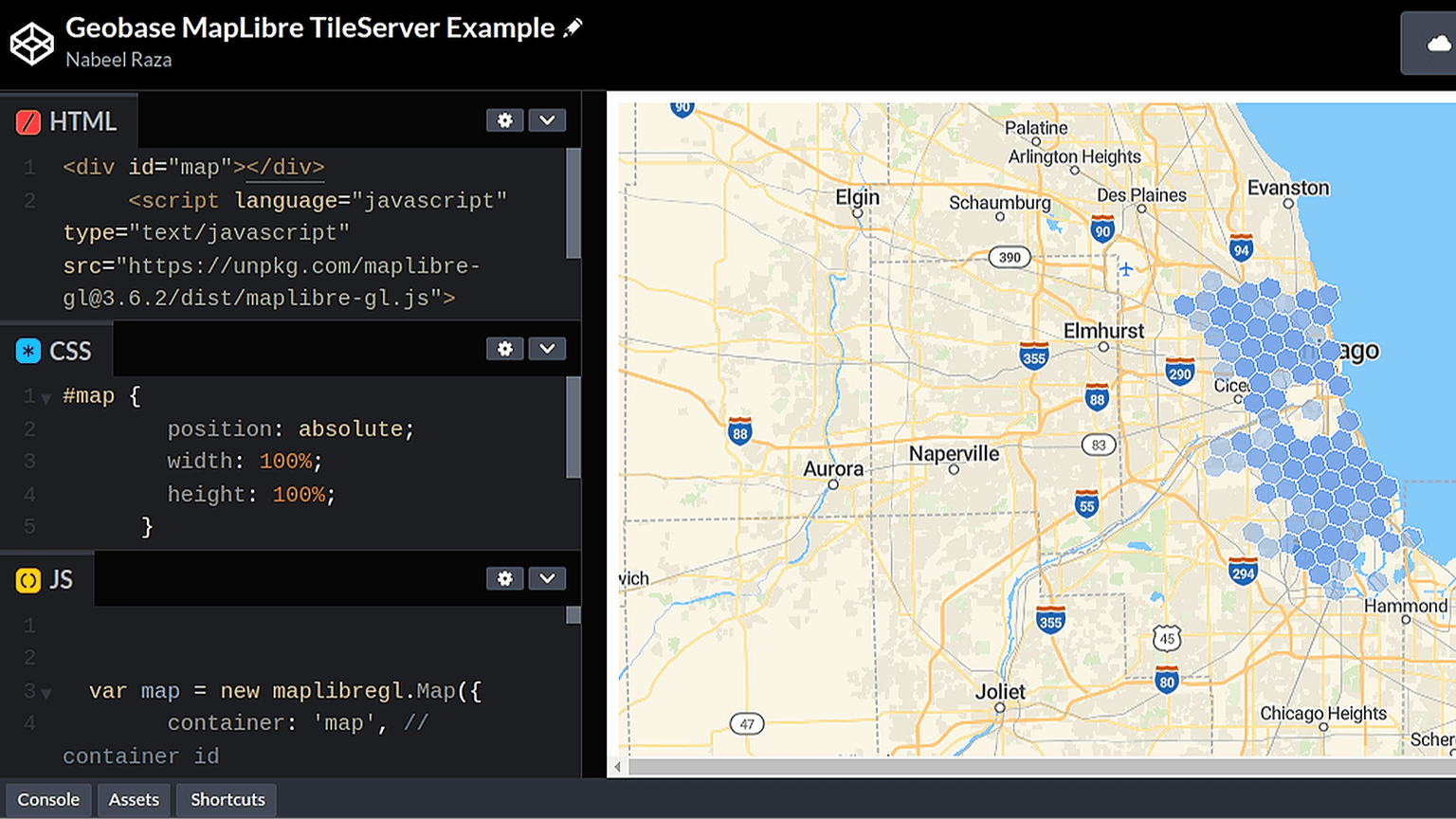This screenshot has width=1456, height=819.
Task: Click the 'height: 100%;' CSS line
Action: coord(251,495)
